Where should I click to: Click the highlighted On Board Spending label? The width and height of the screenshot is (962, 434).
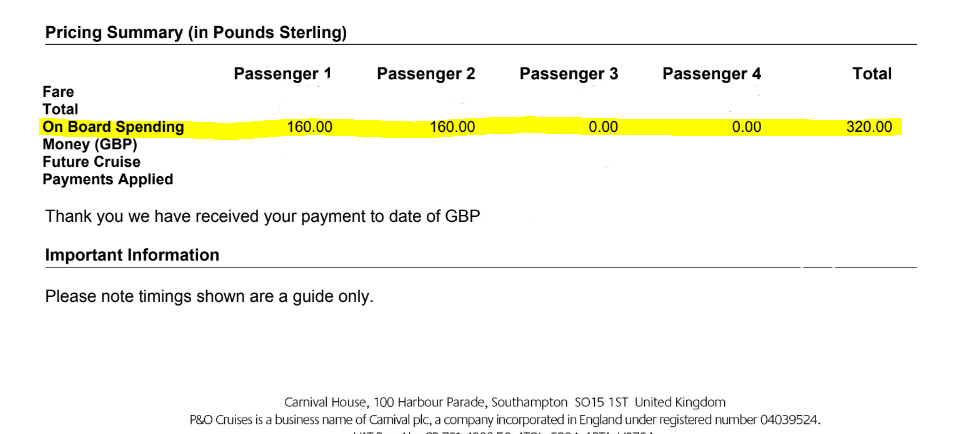(x=113, y=127)
